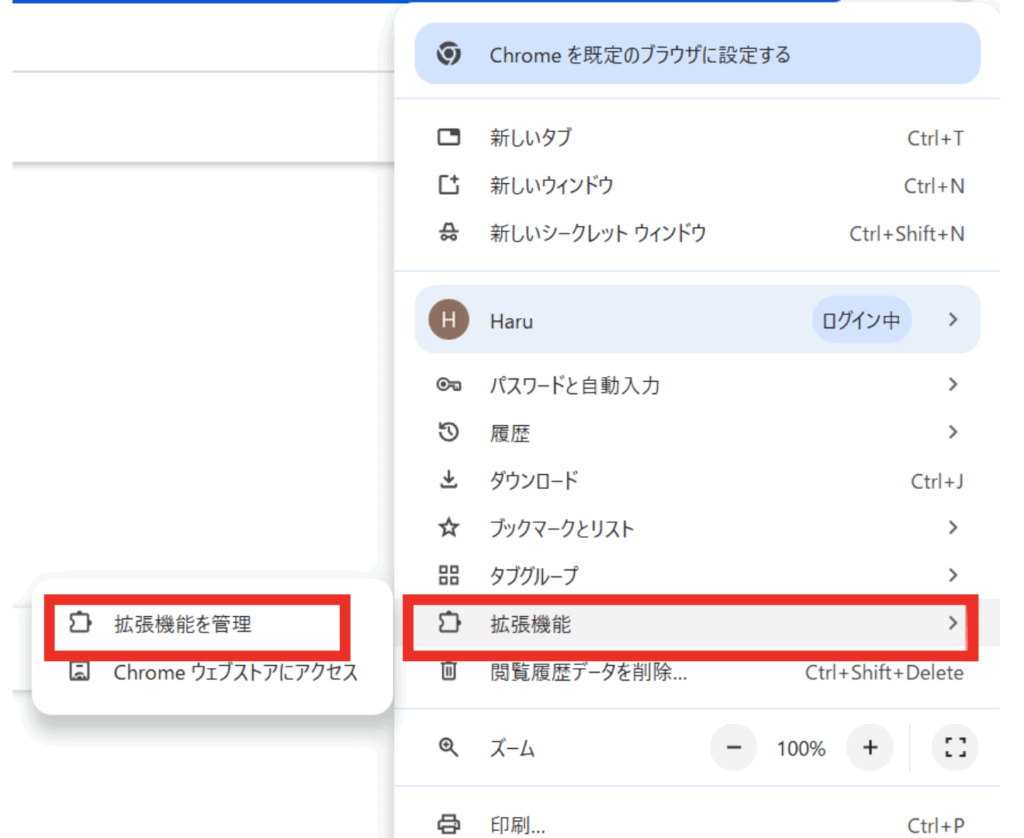This screenshot has width=1024, height=838.
Task: Click the 100% zoom value
Action: click(801, 748)
